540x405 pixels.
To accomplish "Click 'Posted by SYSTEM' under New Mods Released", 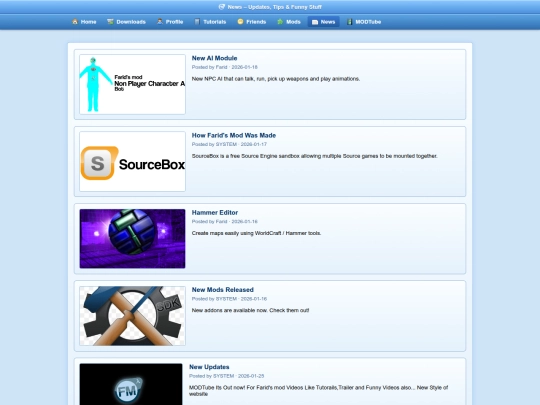I will 214,299.
